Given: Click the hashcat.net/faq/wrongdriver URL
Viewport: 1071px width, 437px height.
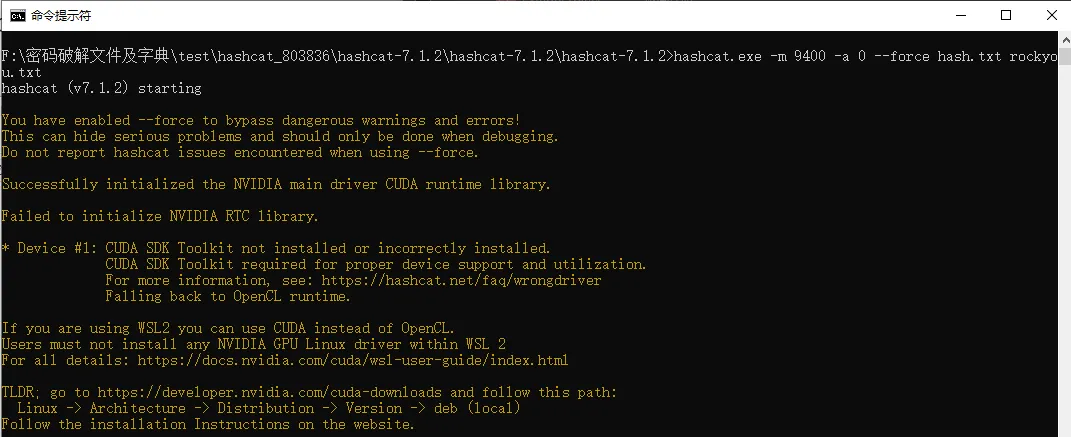Looking at the screenshot, I should [461, 280].
